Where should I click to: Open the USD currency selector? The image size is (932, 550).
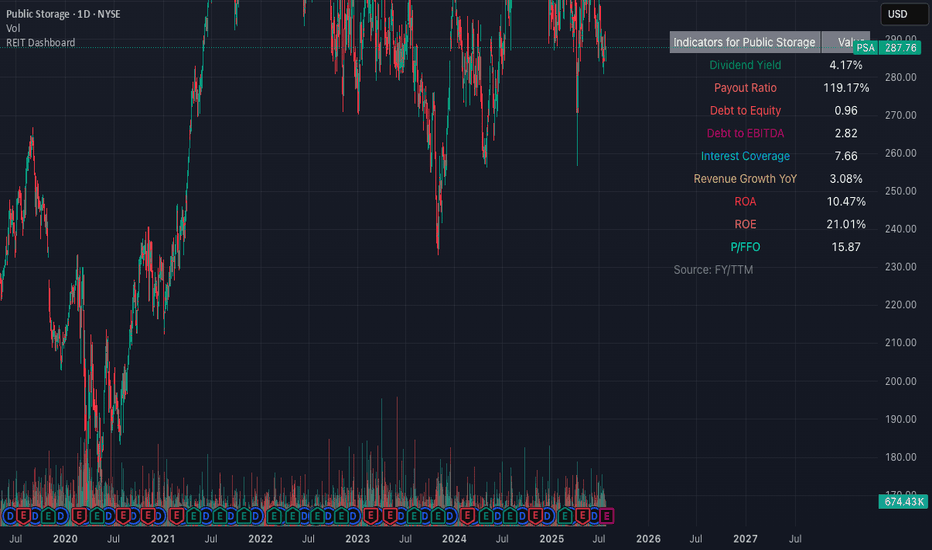tap(904, 14)
